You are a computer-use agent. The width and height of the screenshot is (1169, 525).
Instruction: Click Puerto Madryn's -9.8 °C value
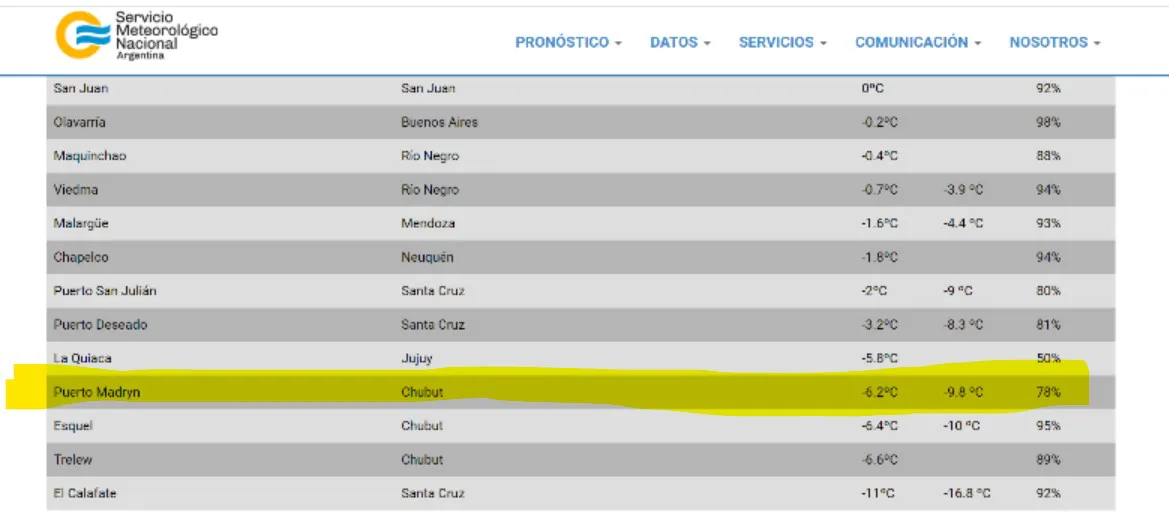point(962,392)
